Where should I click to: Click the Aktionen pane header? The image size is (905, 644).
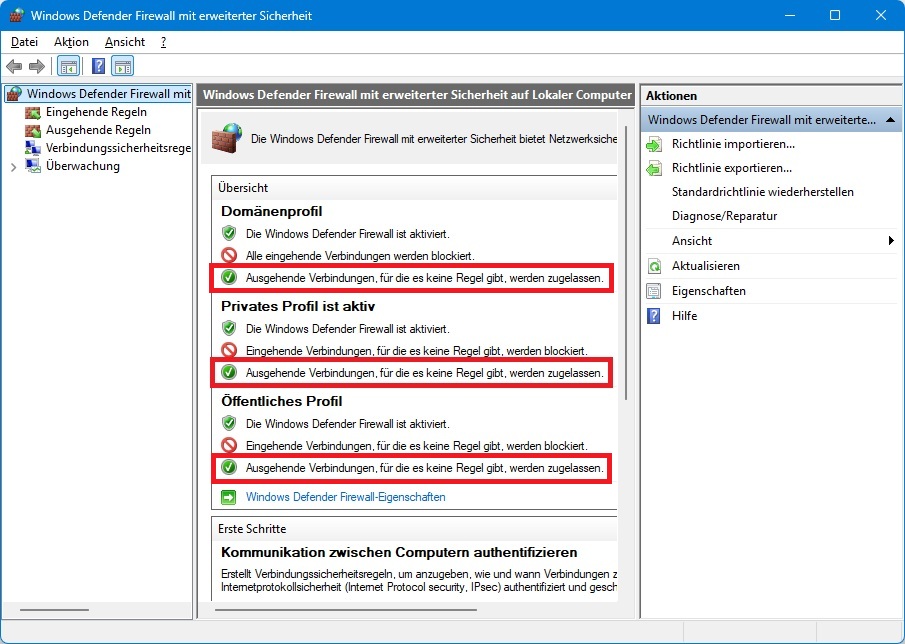coord(671,96)
